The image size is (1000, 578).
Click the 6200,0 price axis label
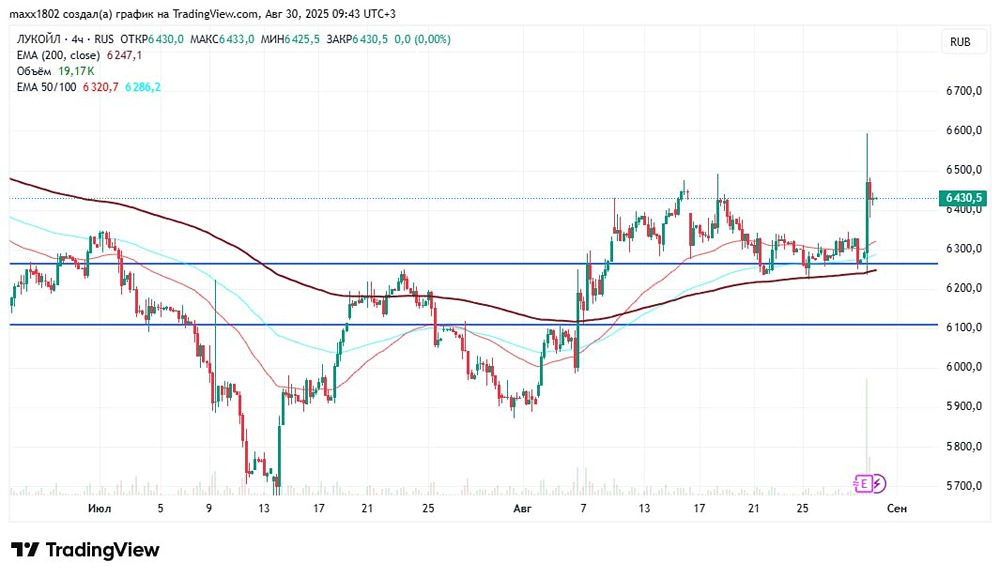point(964,288)
